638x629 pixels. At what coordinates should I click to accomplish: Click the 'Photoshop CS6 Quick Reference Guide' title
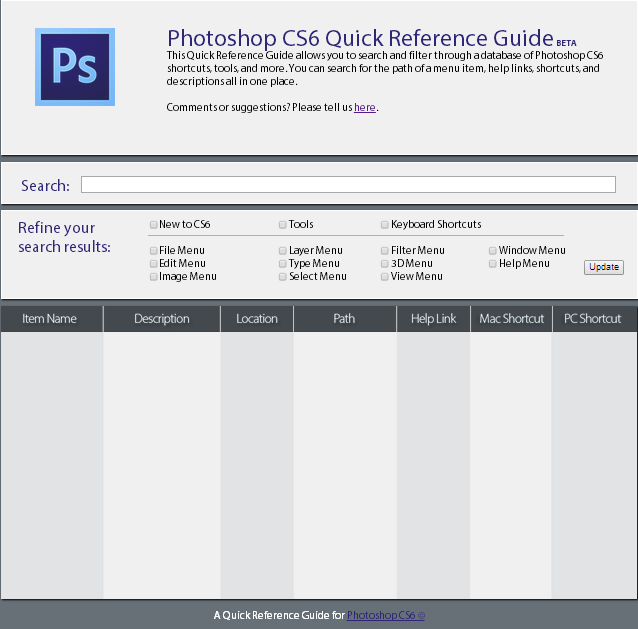pyautogui.click(x=361, y=38)
